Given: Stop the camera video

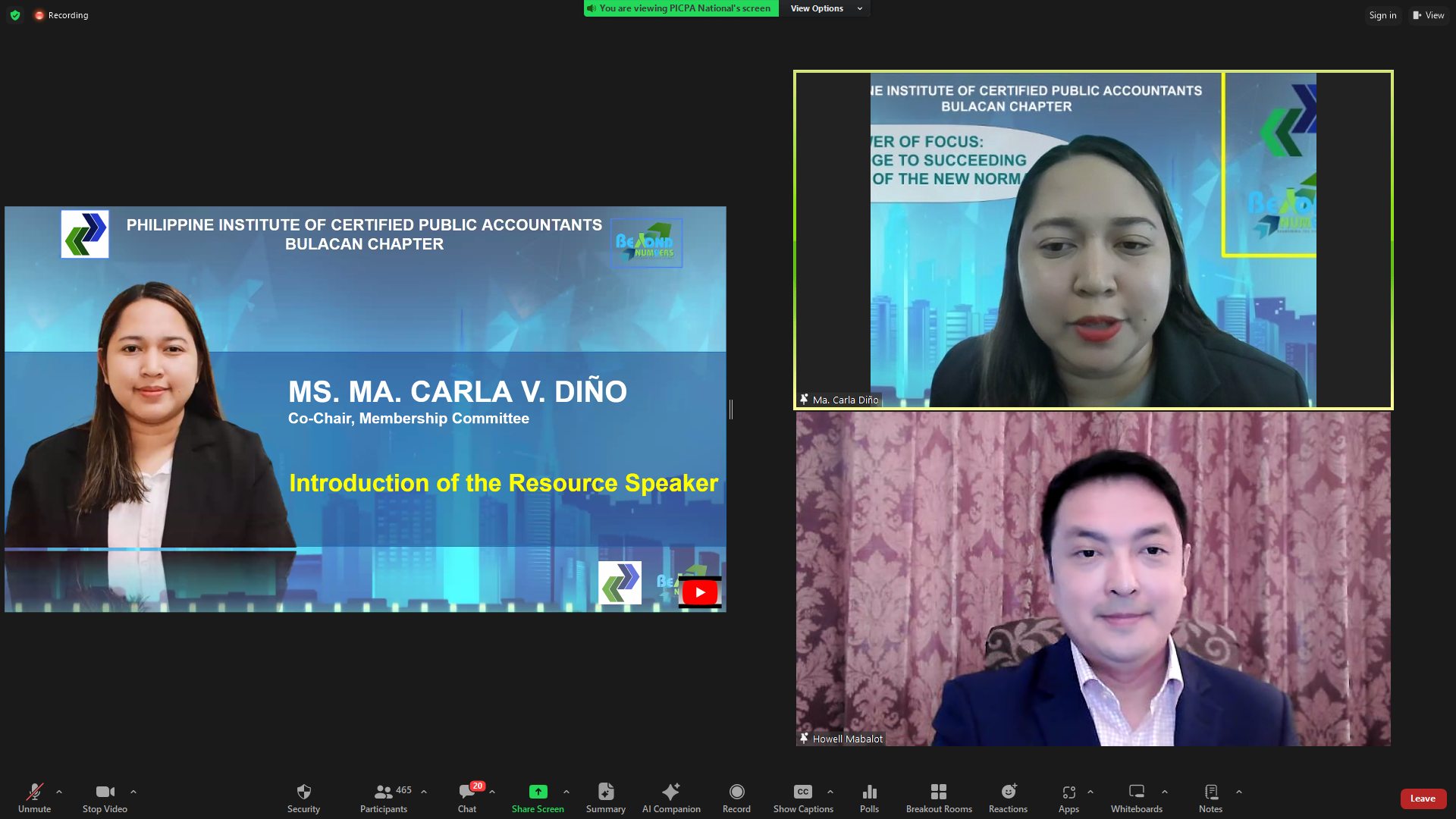Looking at the screenshot, I should pos(105,798).
